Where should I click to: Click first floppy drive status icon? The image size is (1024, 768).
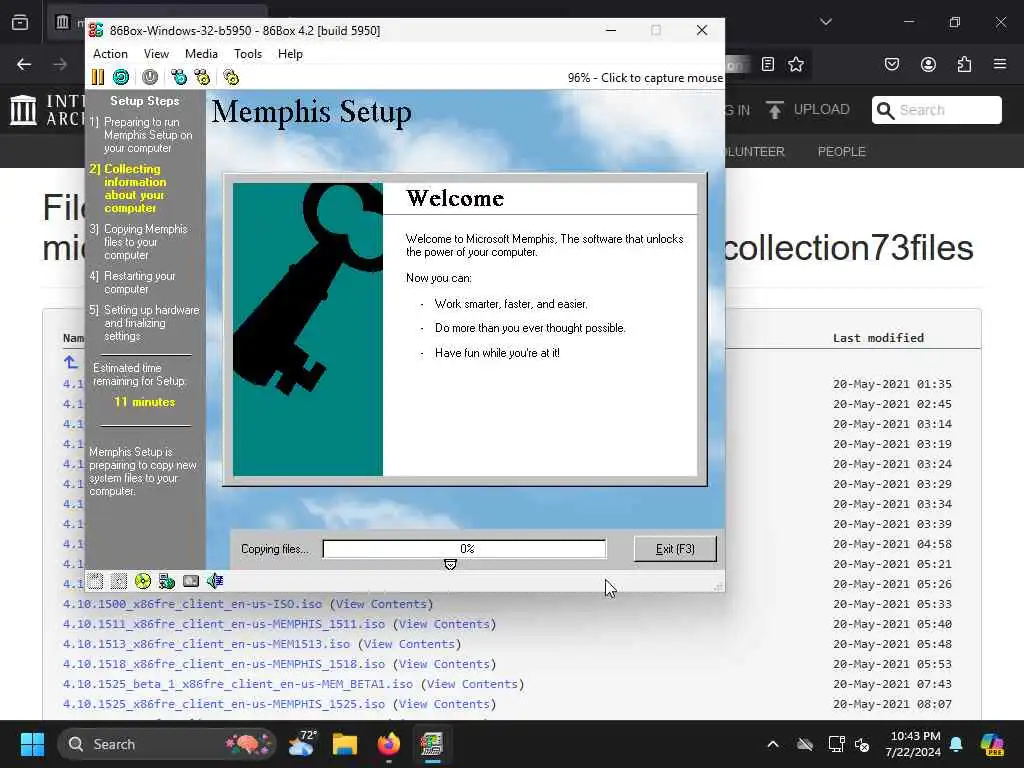click(x=95, y=581)
